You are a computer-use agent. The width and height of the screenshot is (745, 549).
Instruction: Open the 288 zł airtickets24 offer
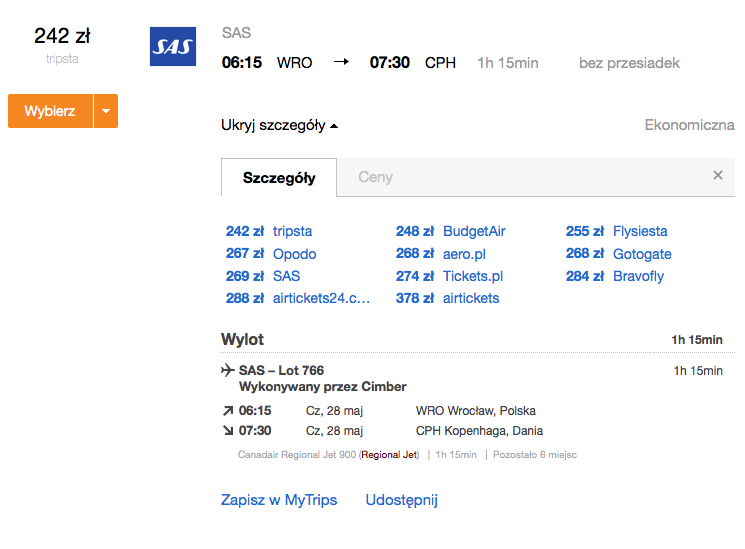(297, 298)
